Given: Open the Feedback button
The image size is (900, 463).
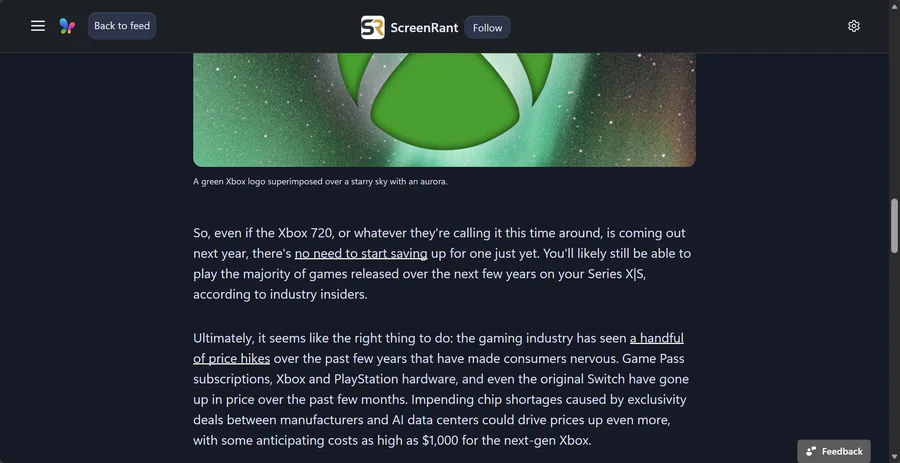Looking at the screenshot, I should click(834, 451).
